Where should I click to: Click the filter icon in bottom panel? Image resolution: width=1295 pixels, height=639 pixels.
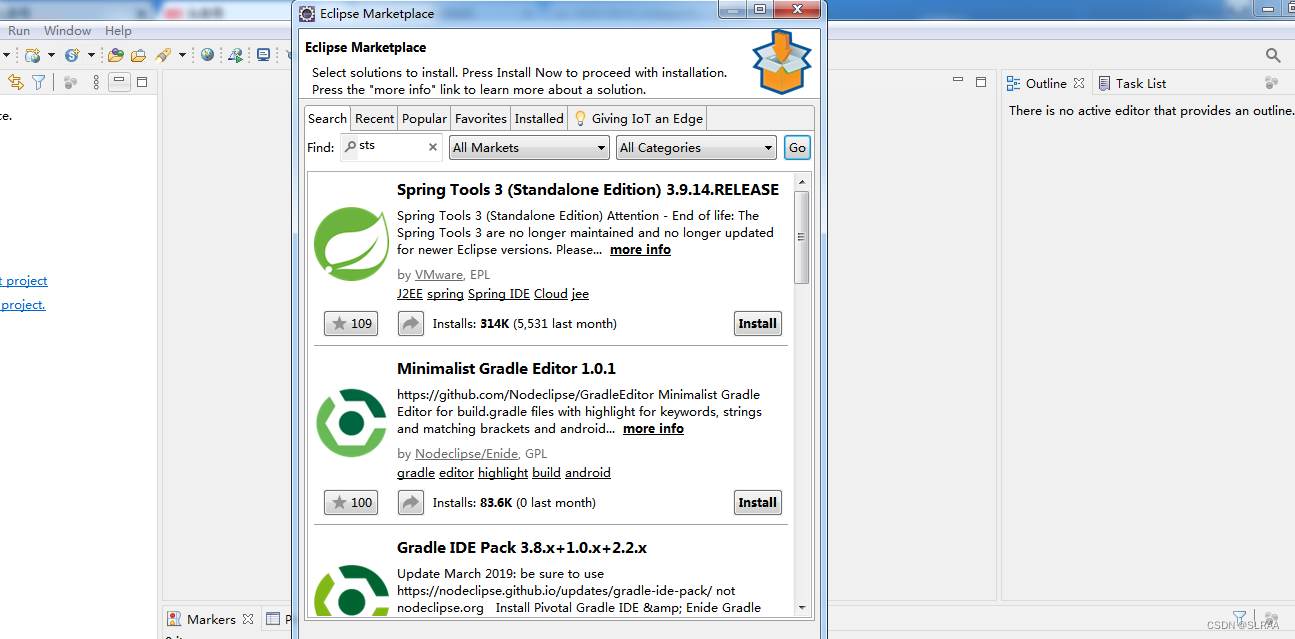pos(1239,618)
